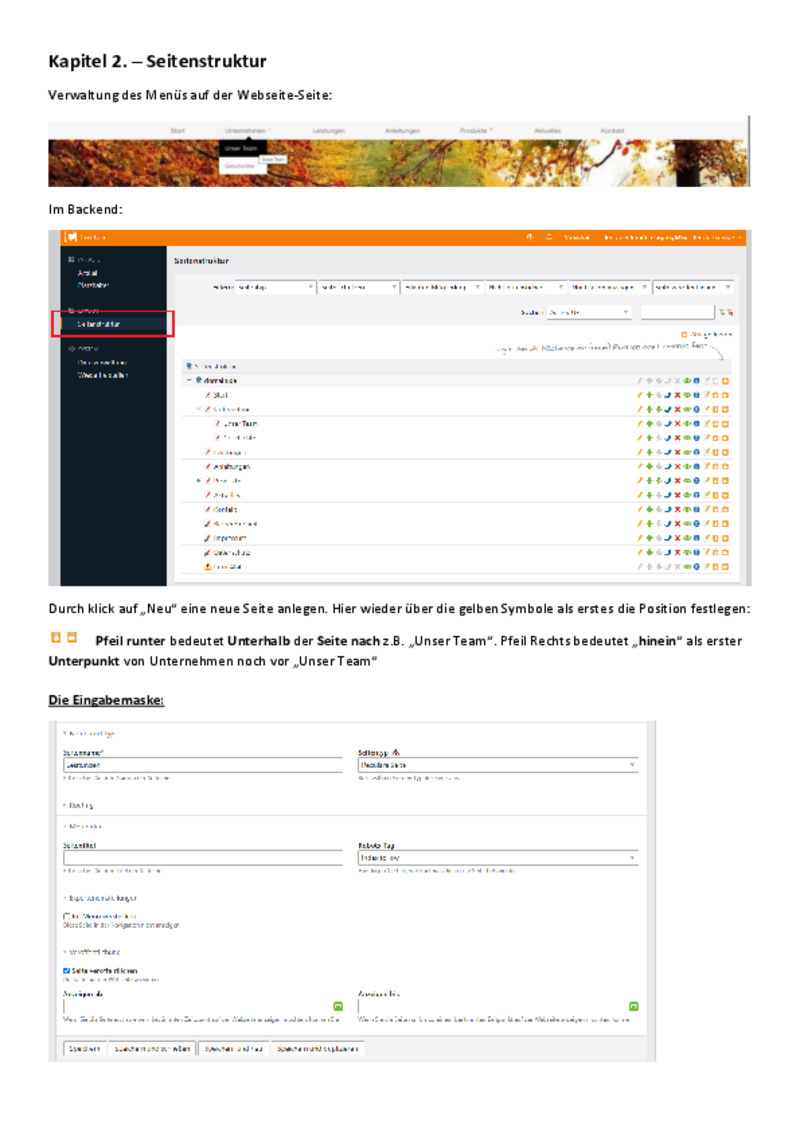Screen dimensions: 800x1132
Task: Open Artikel in backend sidebar
Action: pos(87,273)
